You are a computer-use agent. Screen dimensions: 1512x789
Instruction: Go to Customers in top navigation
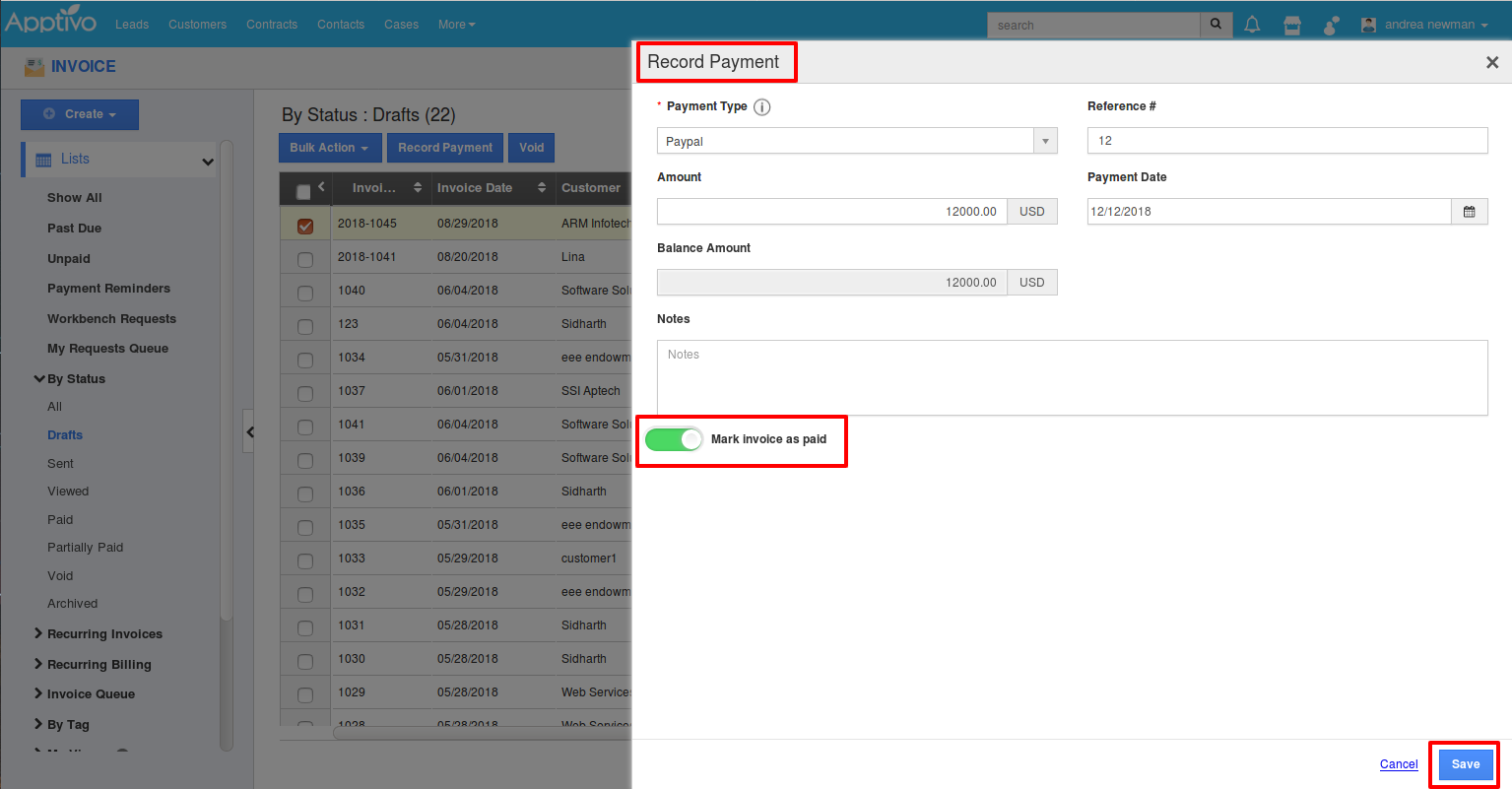(197, 25)
